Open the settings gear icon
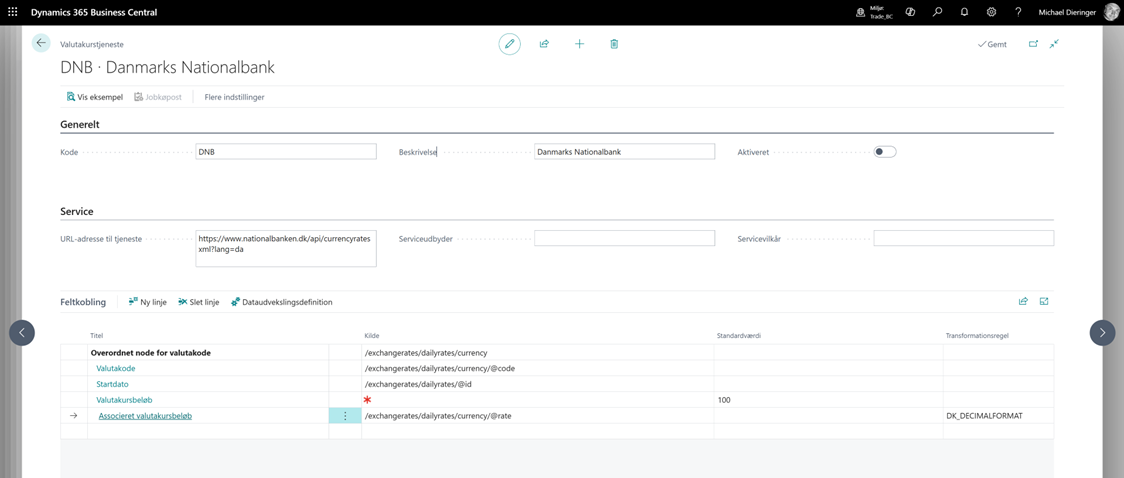Image resolution: width=1124 pixels, height=478 pixels. (991, 12)
